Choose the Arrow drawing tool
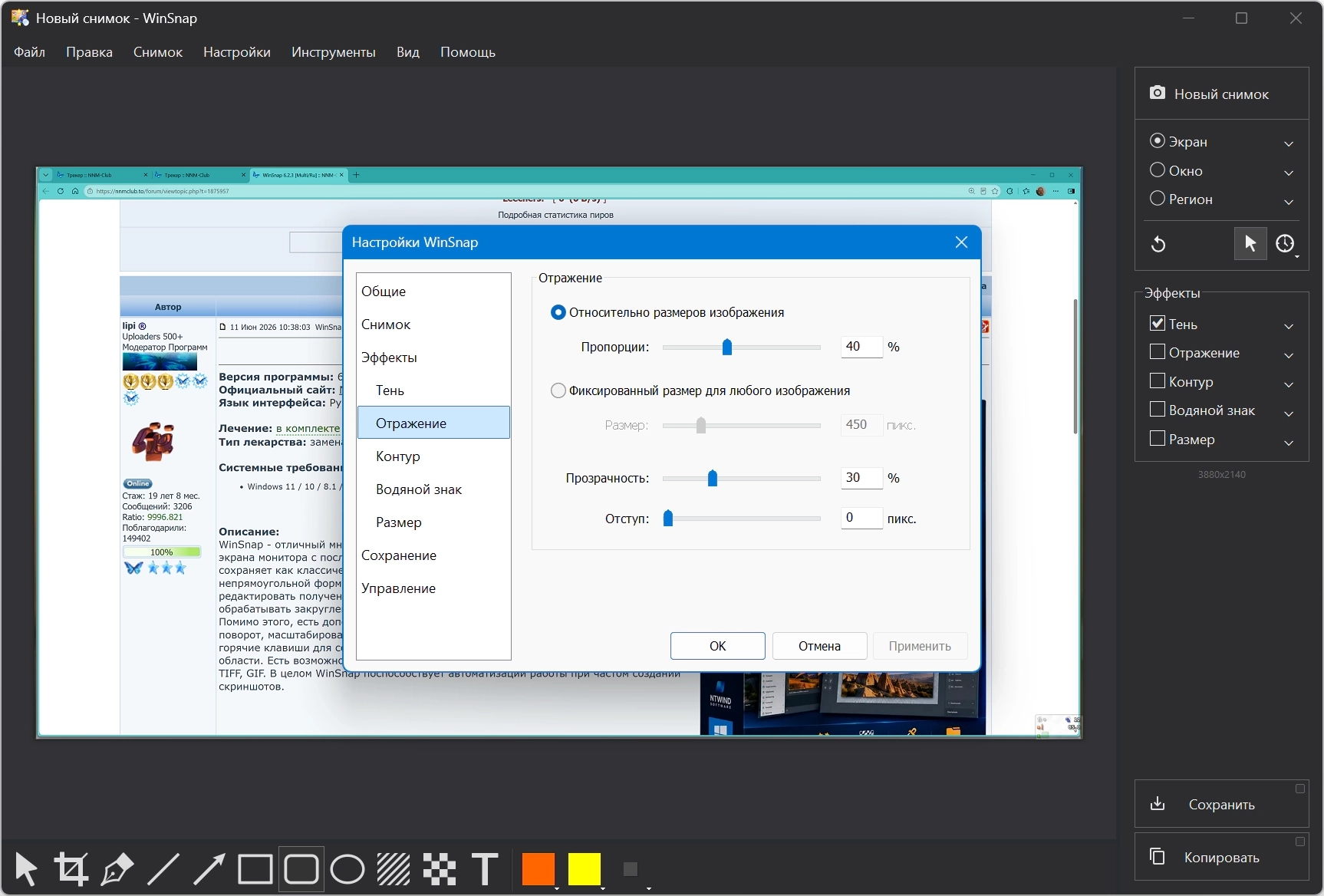The height and width of the screenshot is (896, 1324). click(209, 869)
